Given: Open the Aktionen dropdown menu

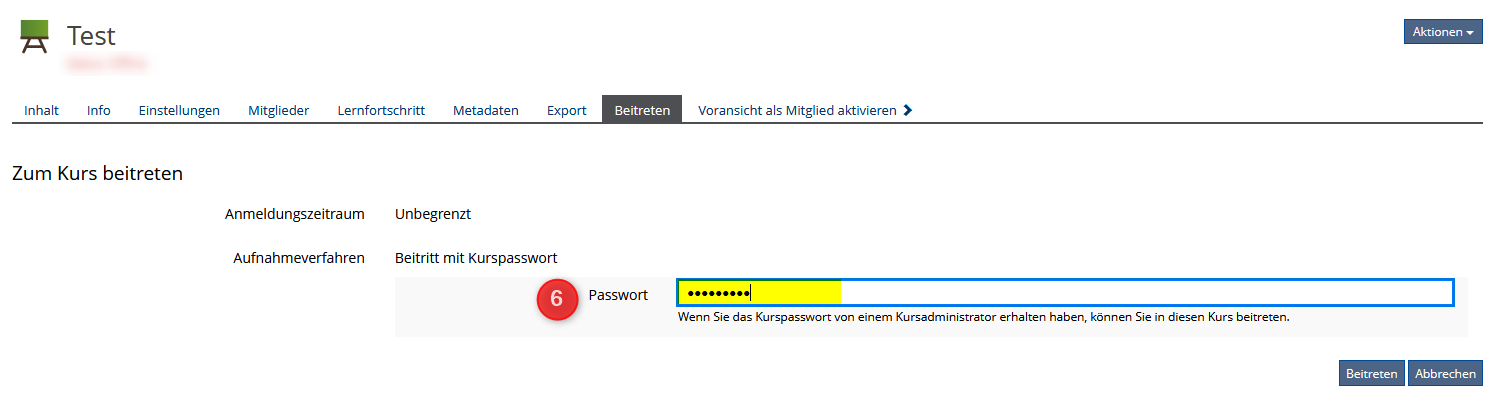Looking at the screenshot, I should (x=1442, y=32).
